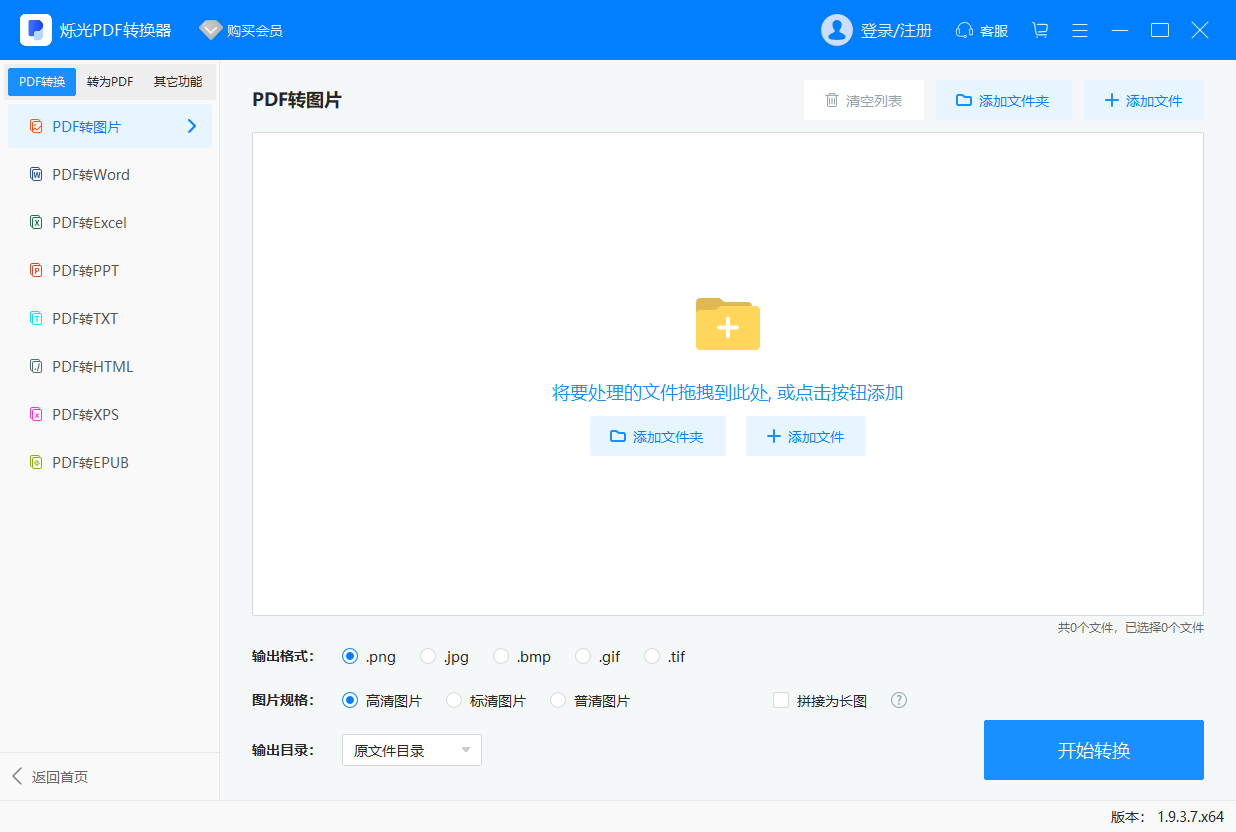Enable the 拼接为长图 checkbox
This screenshot has height=832, width=1236.
pyautogui.click(x=781, y=700)
